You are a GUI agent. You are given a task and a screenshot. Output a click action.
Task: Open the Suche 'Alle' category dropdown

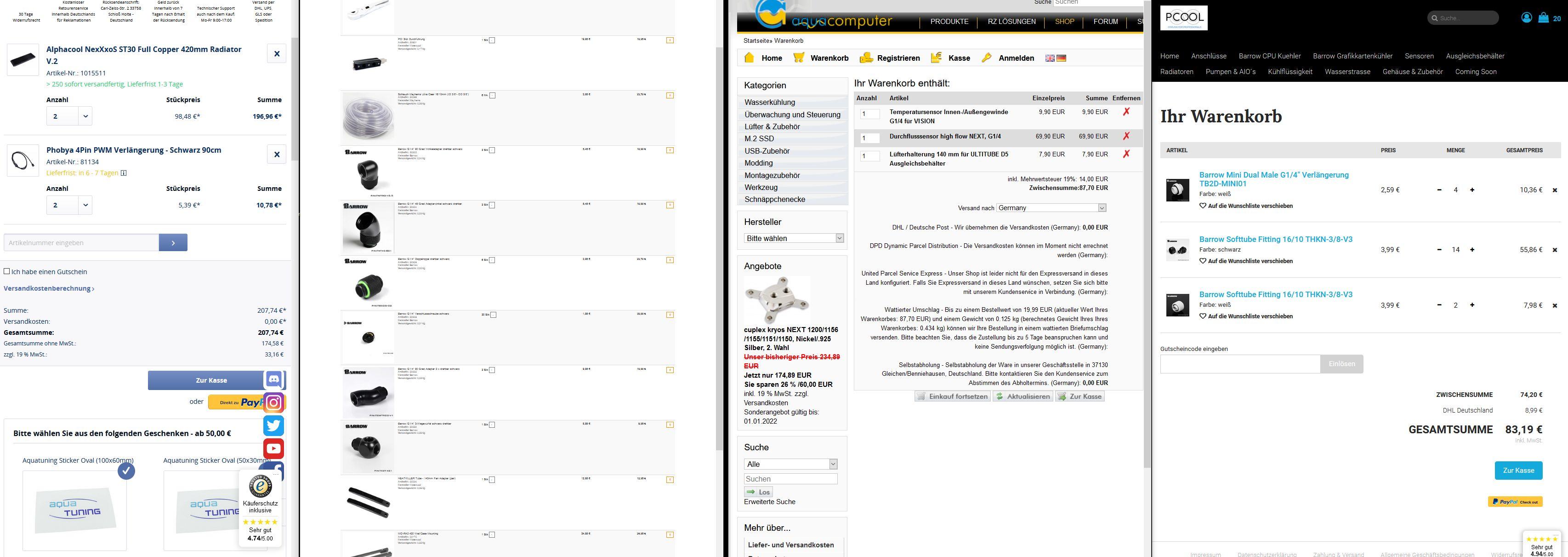click(x=791, y=465)
